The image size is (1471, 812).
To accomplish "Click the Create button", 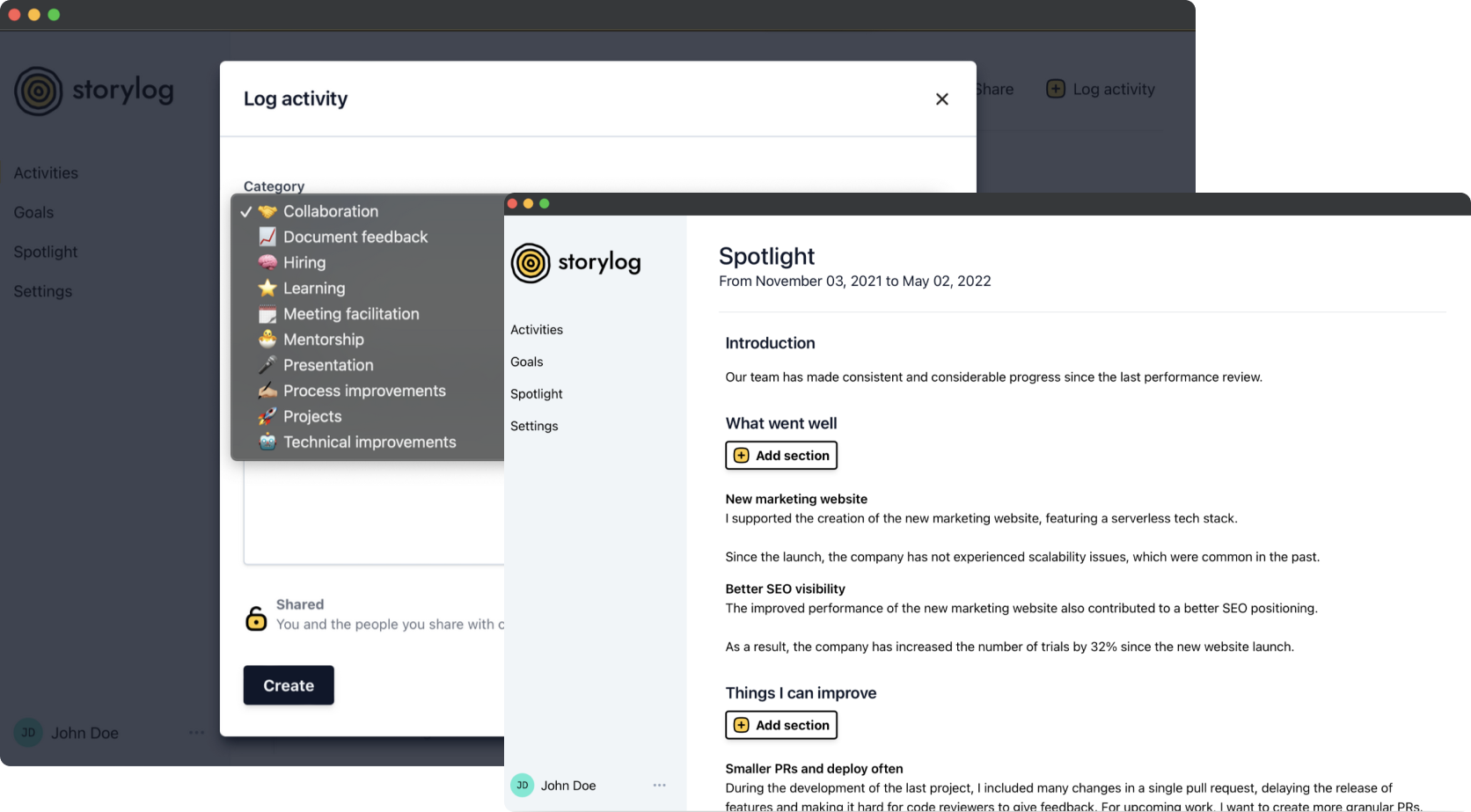I will point(288,685).
